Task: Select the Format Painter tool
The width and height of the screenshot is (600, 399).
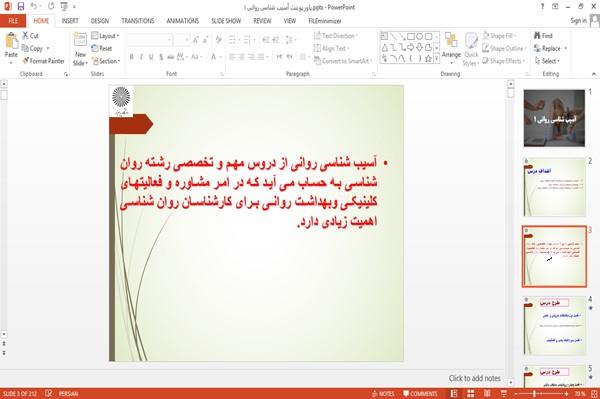Action: [43, 61]
